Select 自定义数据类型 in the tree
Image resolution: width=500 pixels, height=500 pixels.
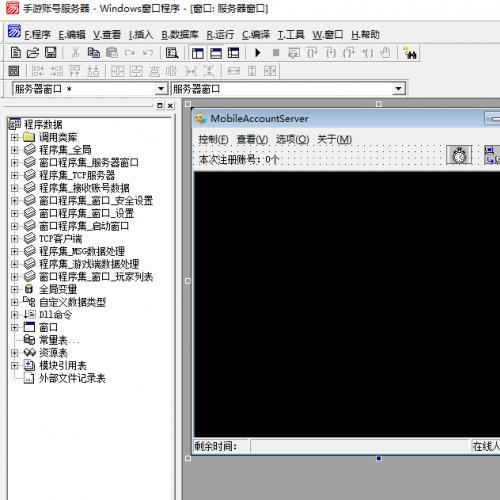click(x=72, y=302)
